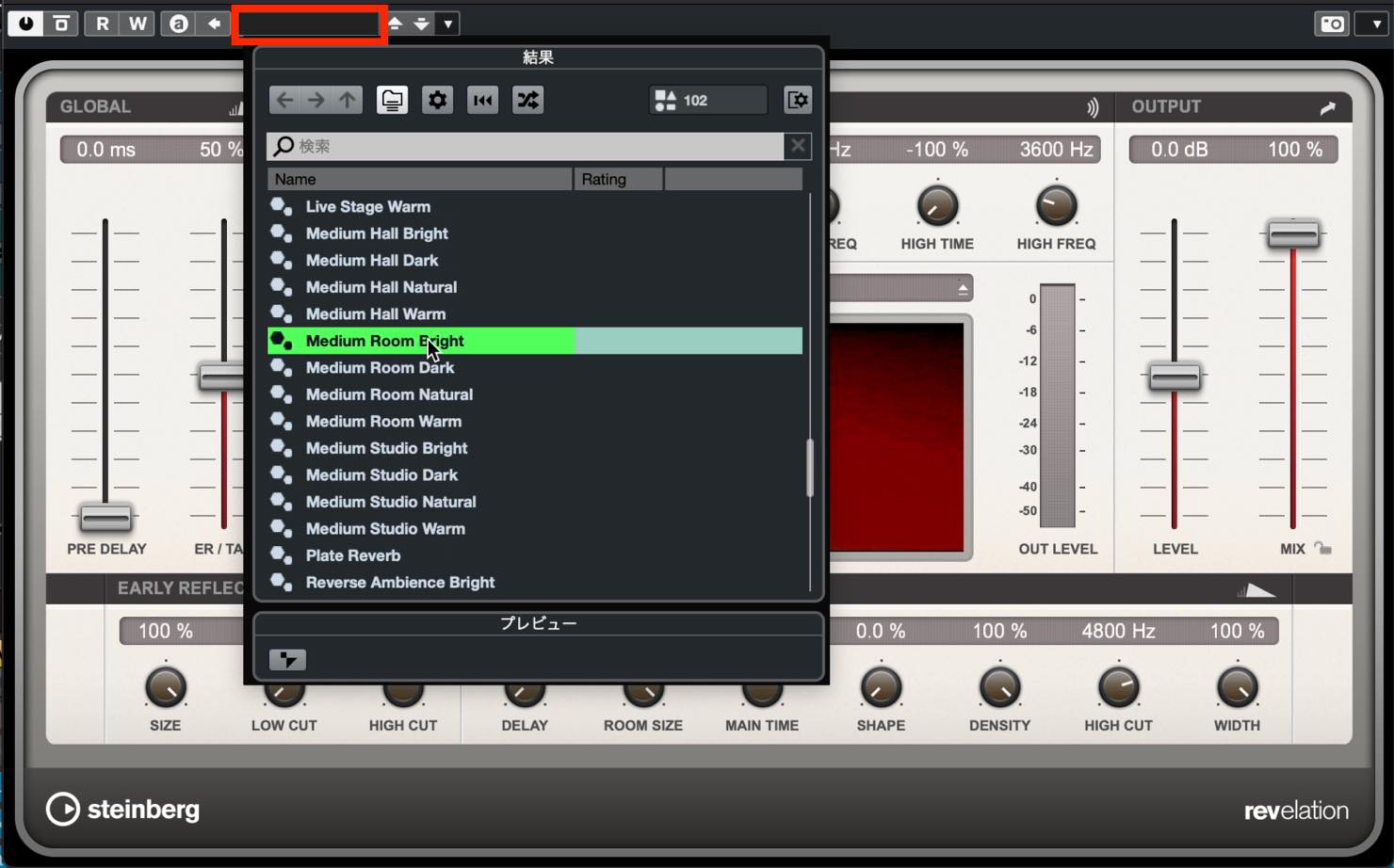The width and height of the screenshot is (1394, 868).
Task: Click the SIZE knob
Action: tap(165, 688)
